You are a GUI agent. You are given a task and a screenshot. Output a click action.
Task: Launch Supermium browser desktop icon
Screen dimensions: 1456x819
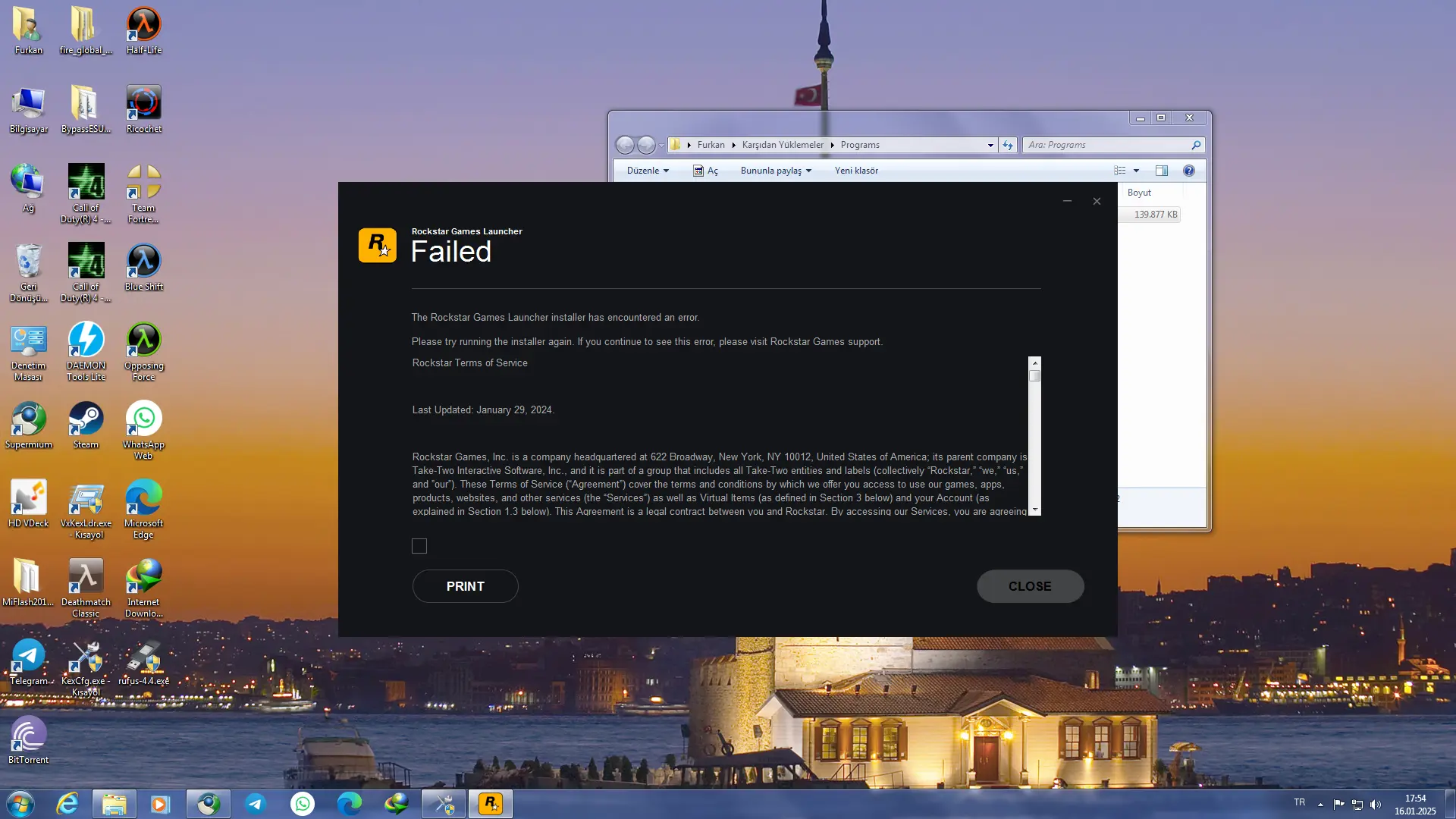coord(29,425)
